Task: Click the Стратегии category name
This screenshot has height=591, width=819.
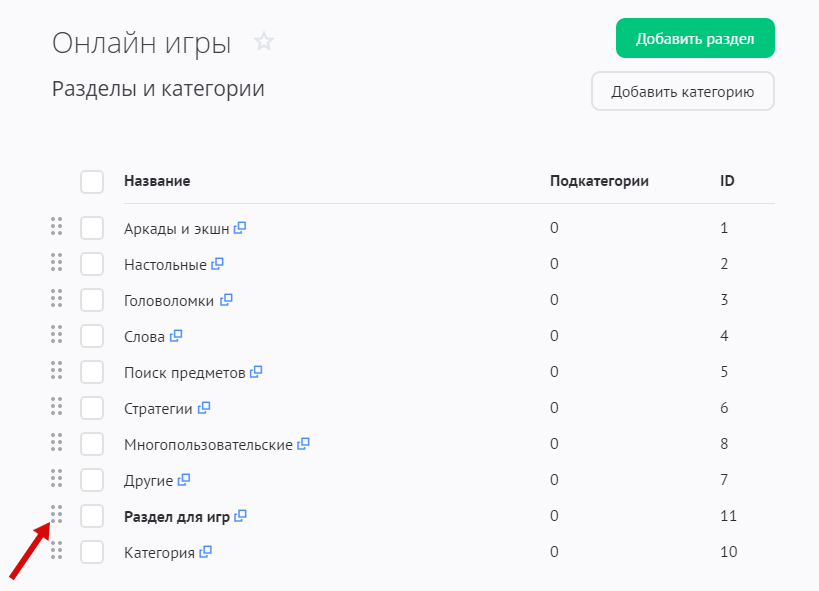Action: tap(159, 409)
